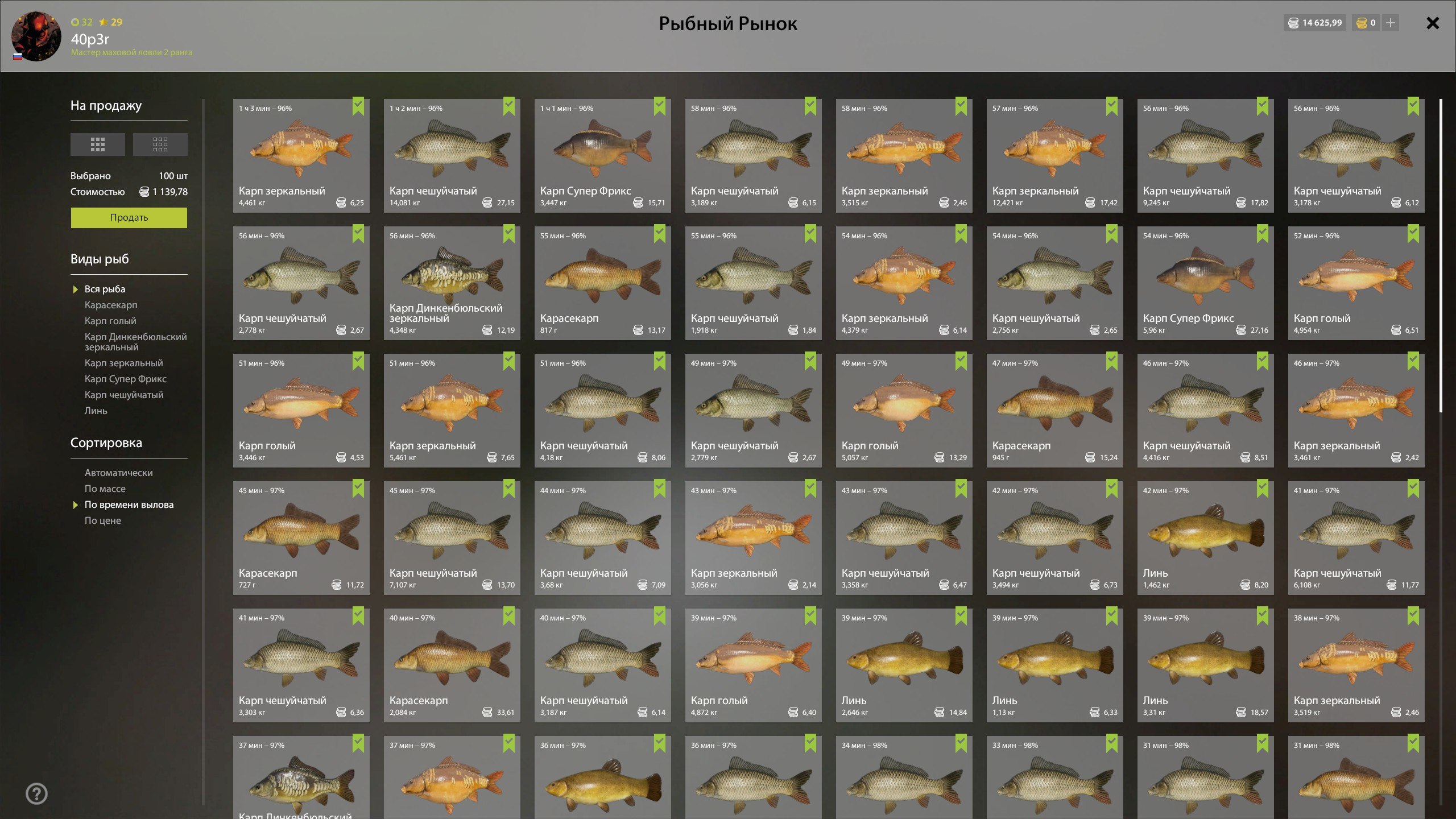Click the plus icon to add gold coins
Image resolution: width=1456 pixels, height=819 pixels.
(1391, 23)
